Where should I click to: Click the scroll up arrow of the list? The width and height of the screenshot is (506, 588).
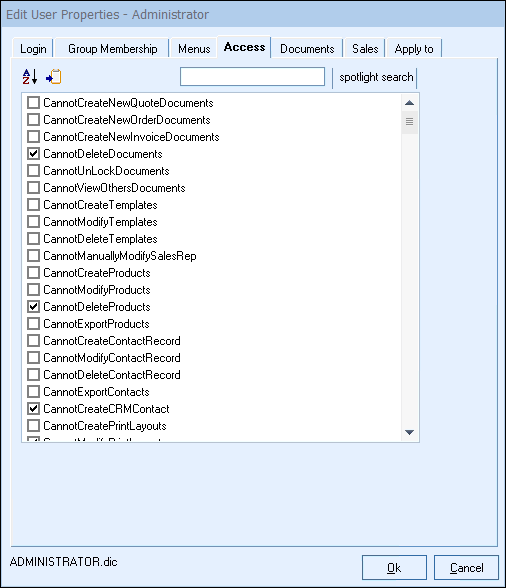pyautogui.click(x=409, y=103)
